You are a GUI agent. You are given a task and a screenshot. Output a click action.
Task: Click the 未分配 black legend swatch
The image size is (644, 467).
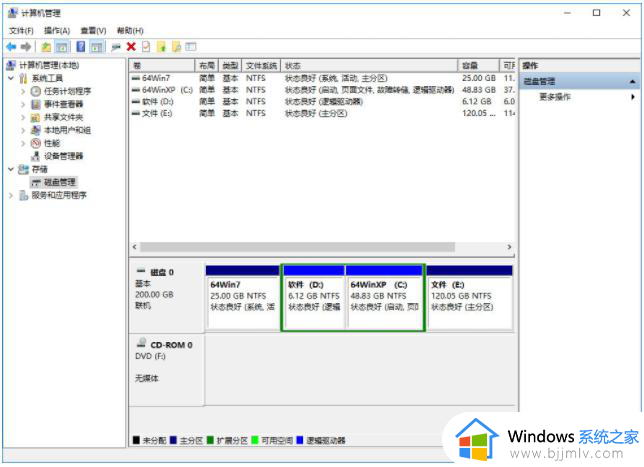click(136, 440)
